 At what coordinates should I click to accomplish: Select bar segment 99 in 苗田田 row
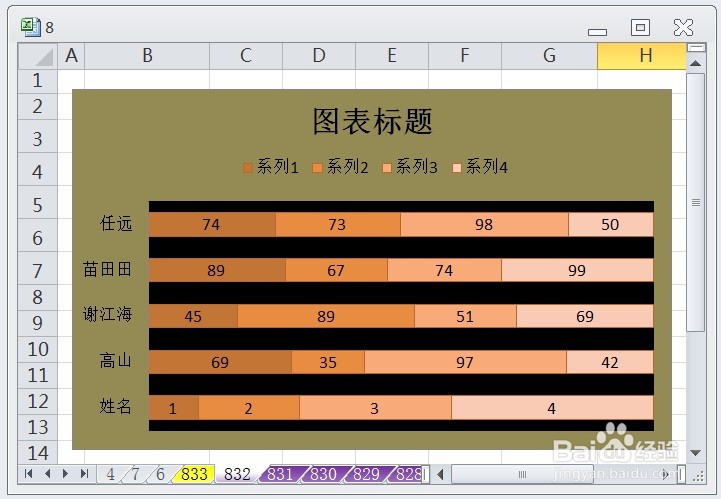[577, 270]
